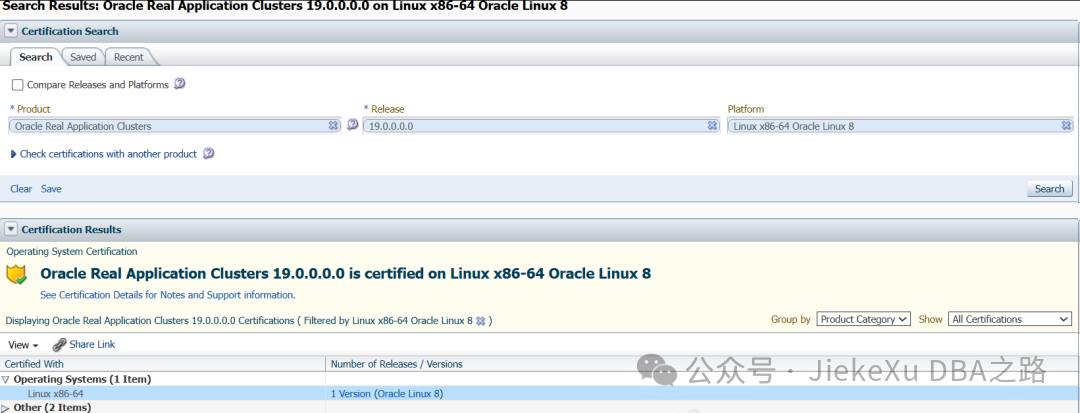Screen dimensions: 1080x413
Task: Open the Show All Certifications dropdown
Action: pyautogui.click(x=1010, y=319)
